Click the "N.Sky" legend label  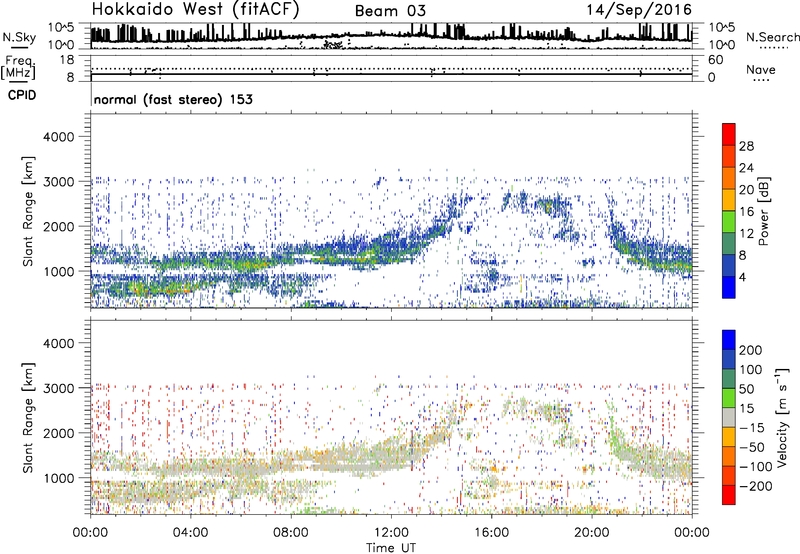(x=19, y=37)
